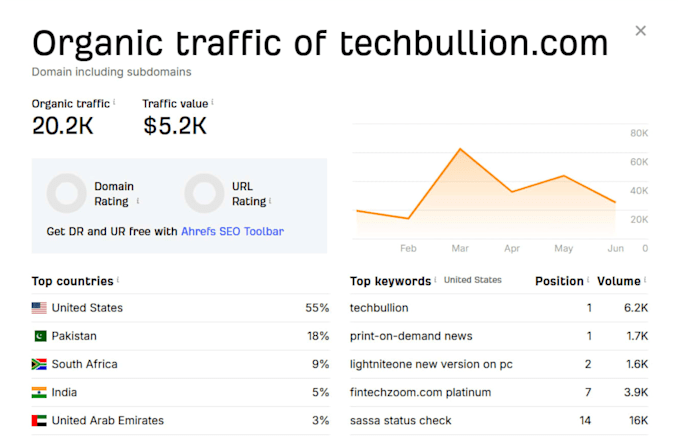The height and width of the screenshot is (445, 680).
Task: Open the Ahrefs SEO Toolbar link
Action: point(232,231)
